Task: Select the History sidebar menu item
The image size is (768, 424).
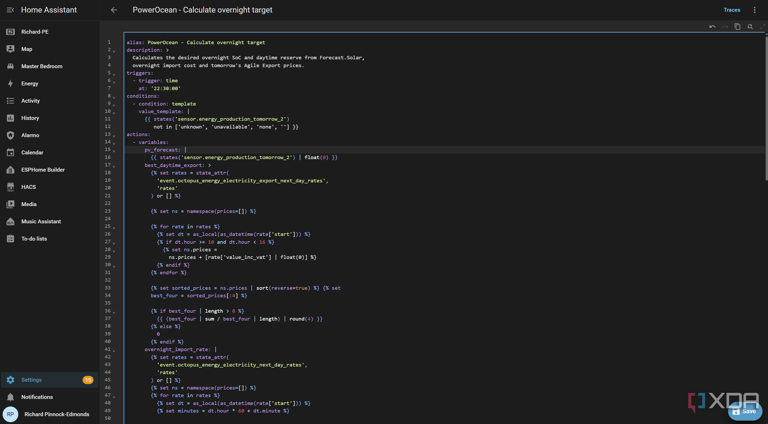Action: click(49, 118)
